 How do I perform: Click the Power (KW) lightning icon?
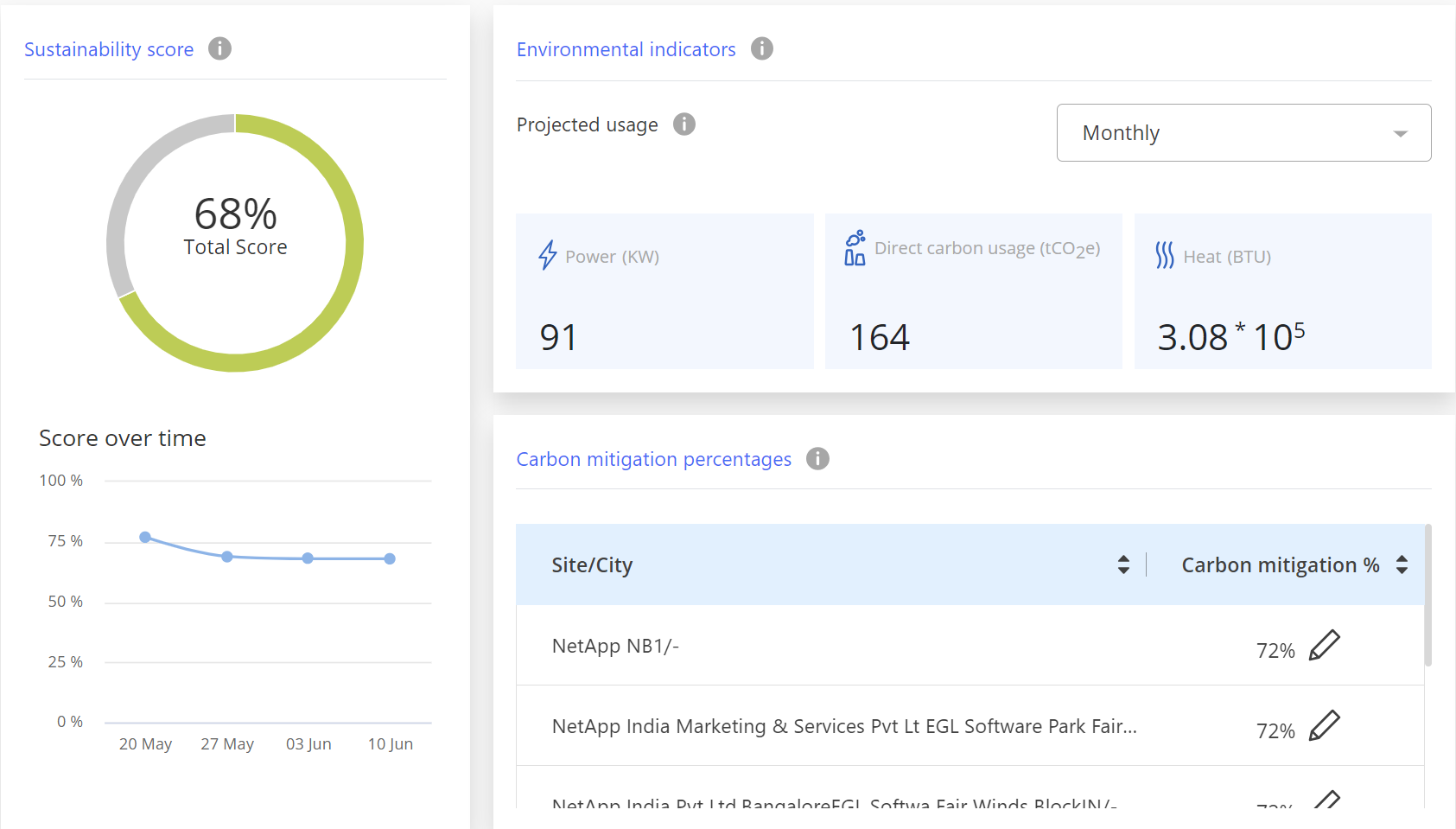click(548, 255)
